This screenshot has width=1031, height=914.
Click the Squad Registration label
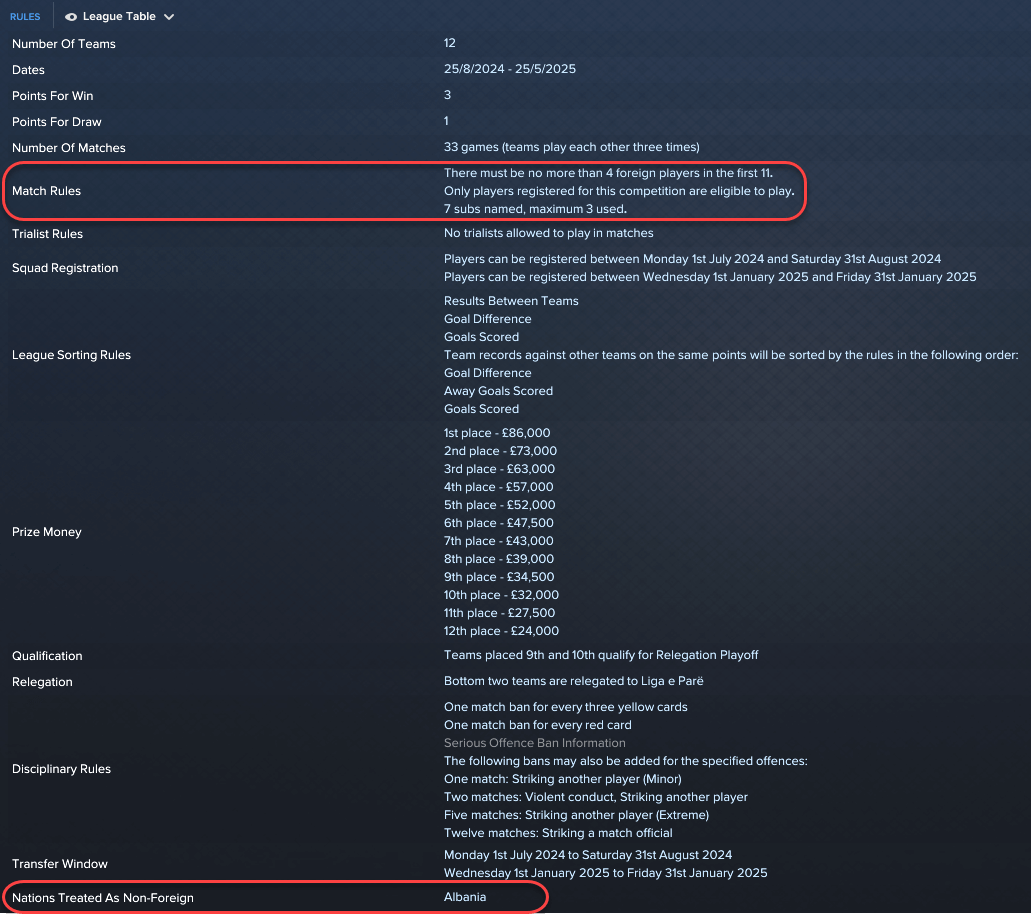(x=65, y=268)
